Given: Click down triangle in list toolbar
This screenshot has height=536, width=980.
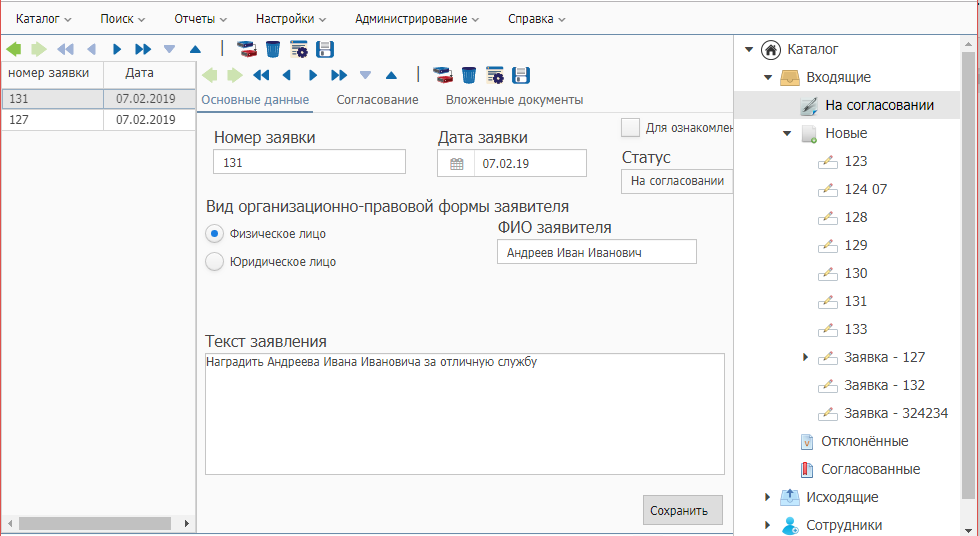Looking at the screenshot, I should point(169,49).
